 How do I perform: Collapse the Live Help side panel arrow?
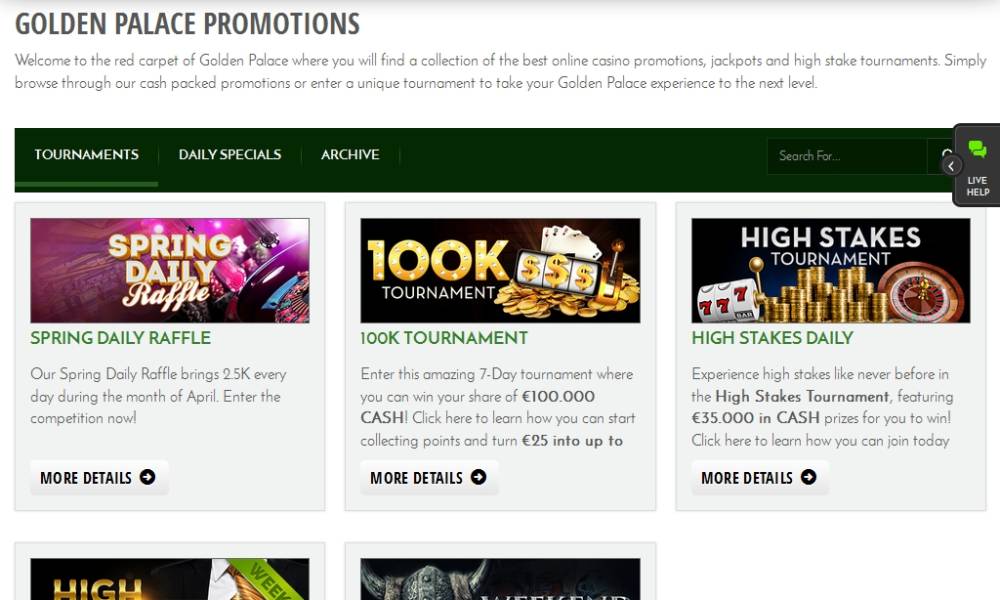[951, 166]
